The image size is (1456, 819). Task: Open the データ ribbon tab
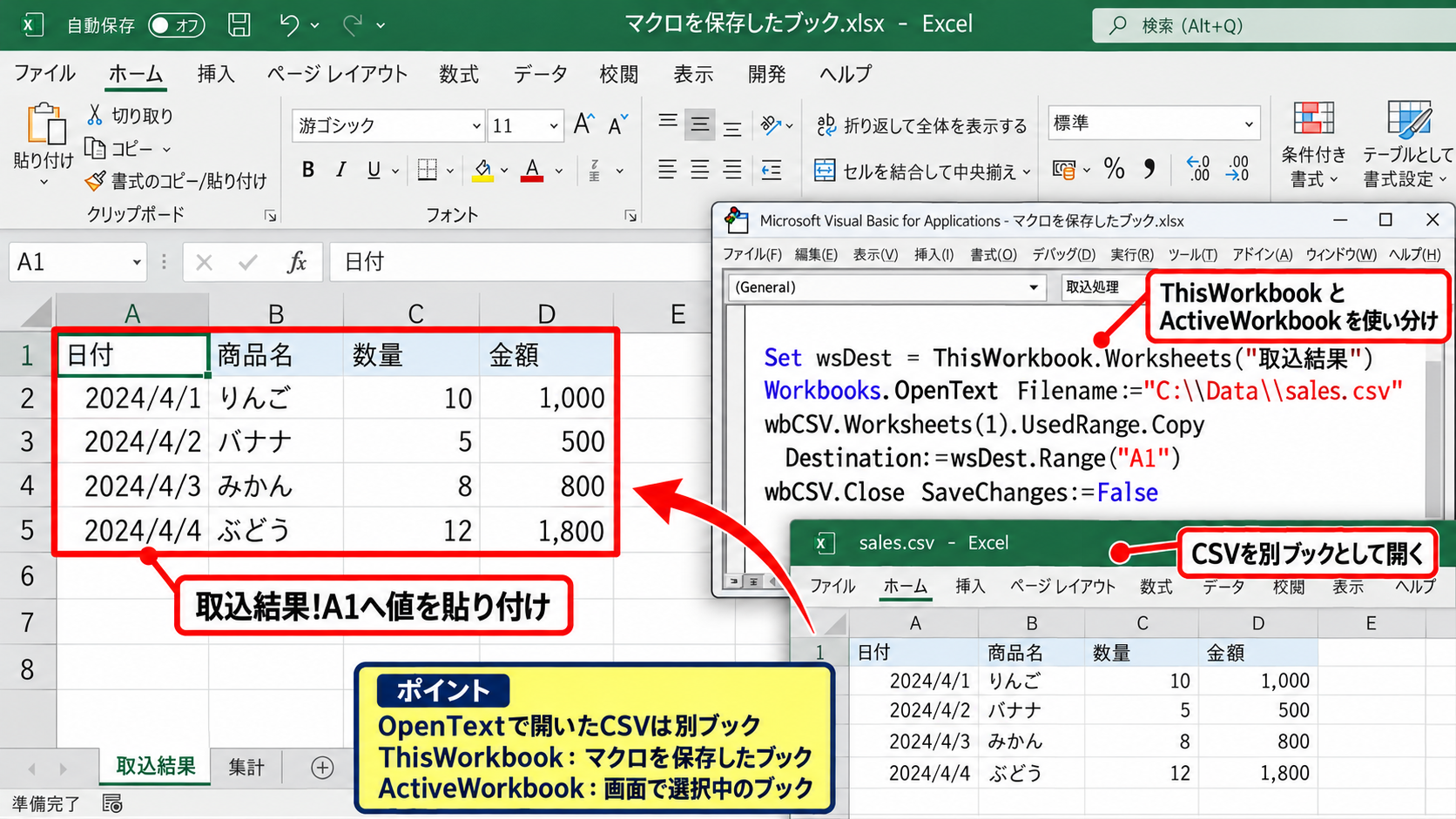coord(540,74)
